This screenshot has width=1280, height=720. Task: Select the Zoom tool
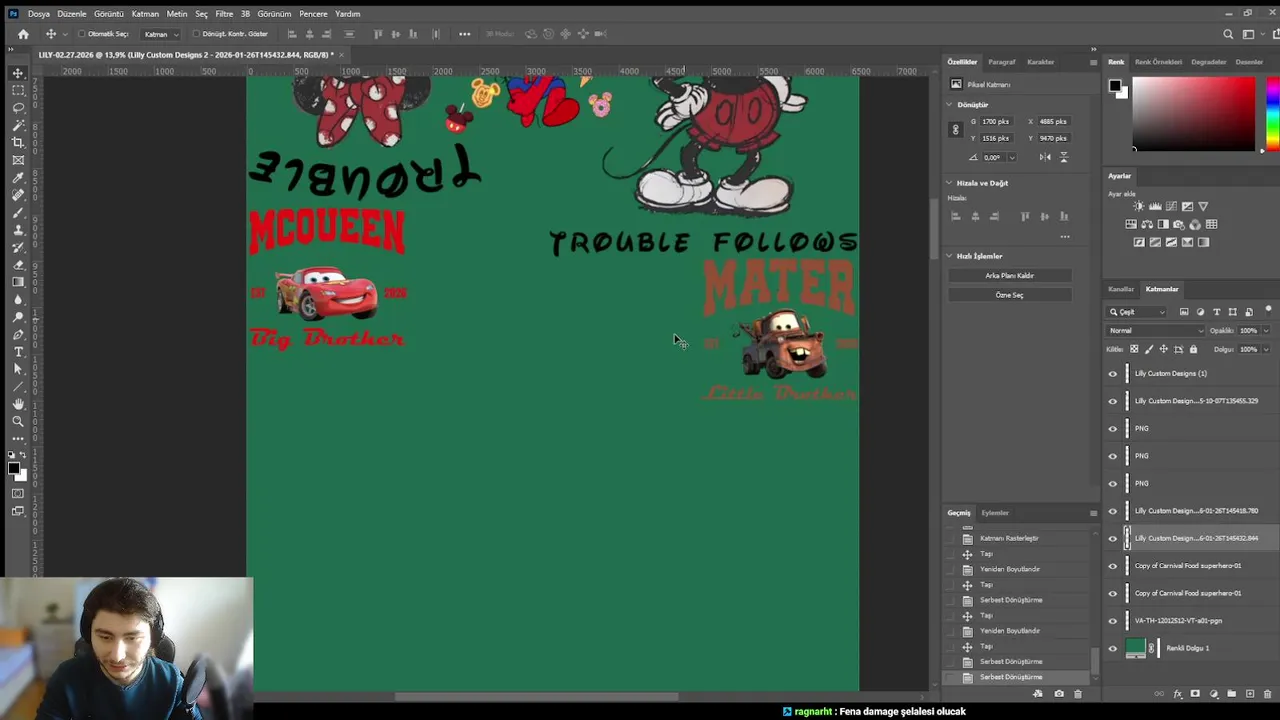18,421
